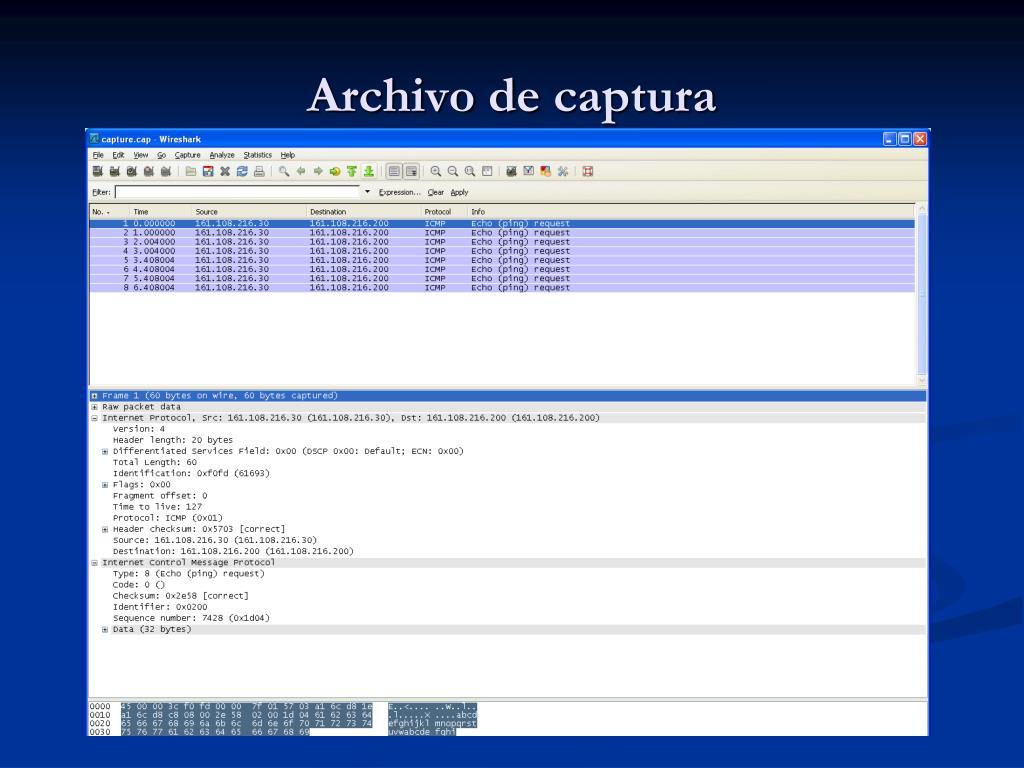
Task: Jump to the first packet icon
Action: pos(352,171)
